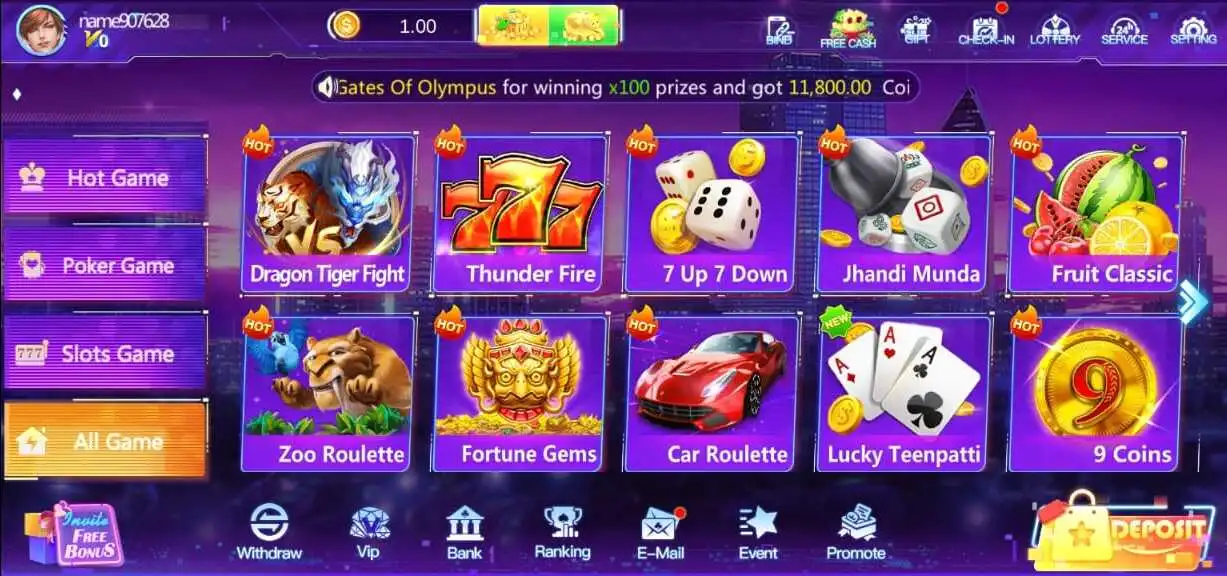Screen dimensions: 1227x576
Task: Open the Withdraw icon
Action: pyautogui.click(x=269, y=532)
